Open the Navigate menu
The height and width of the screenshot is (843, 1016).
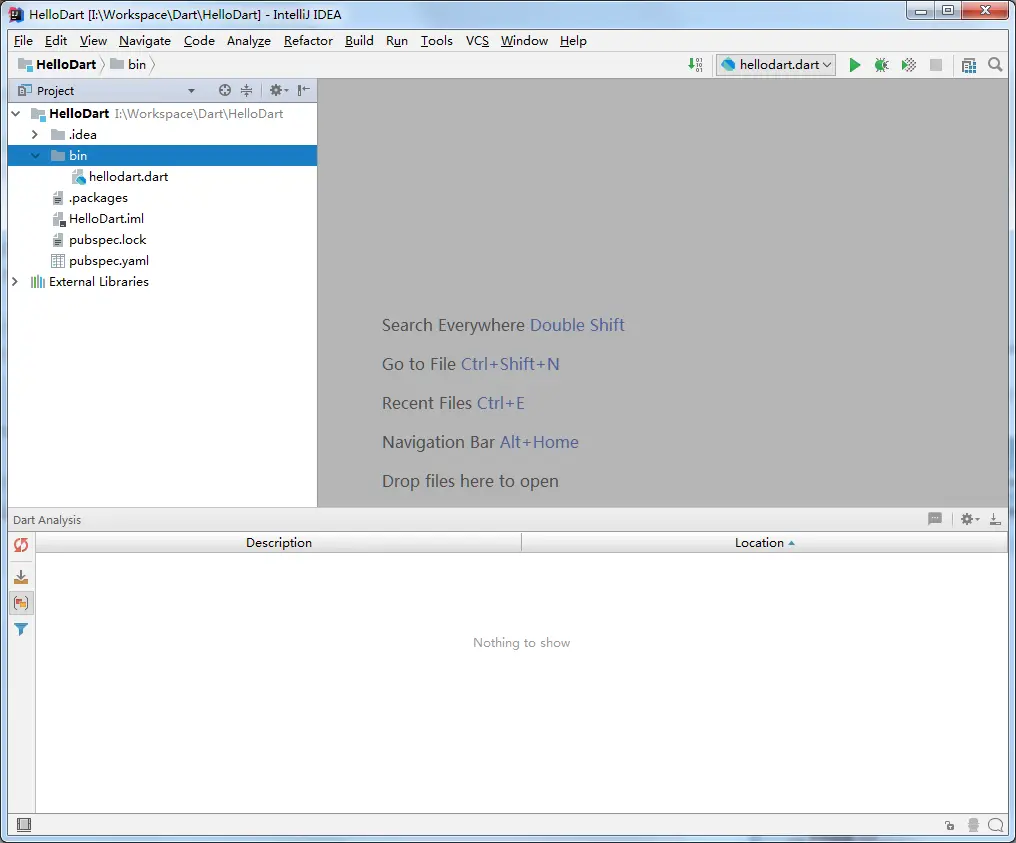pyautogui.click(x=145, y=41)
